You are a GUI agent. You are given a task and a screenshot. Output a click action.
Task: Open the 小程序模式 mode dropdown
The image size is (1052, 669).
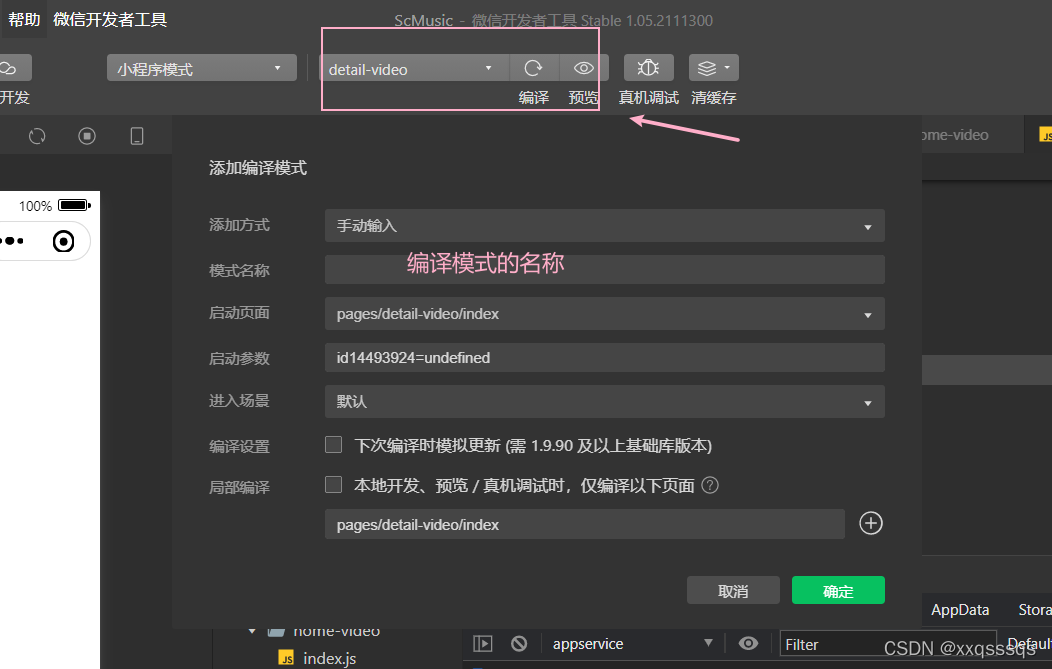pyautogui.click(x=201, y=68)
